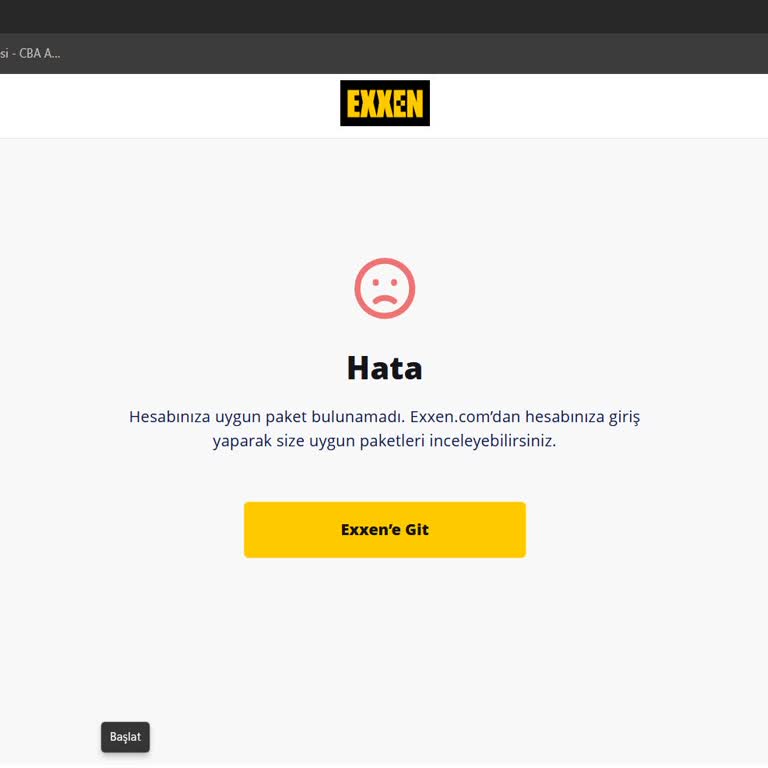
Task: Click the letter N in the EXXEN logo
Action: [x=415, y=103]
